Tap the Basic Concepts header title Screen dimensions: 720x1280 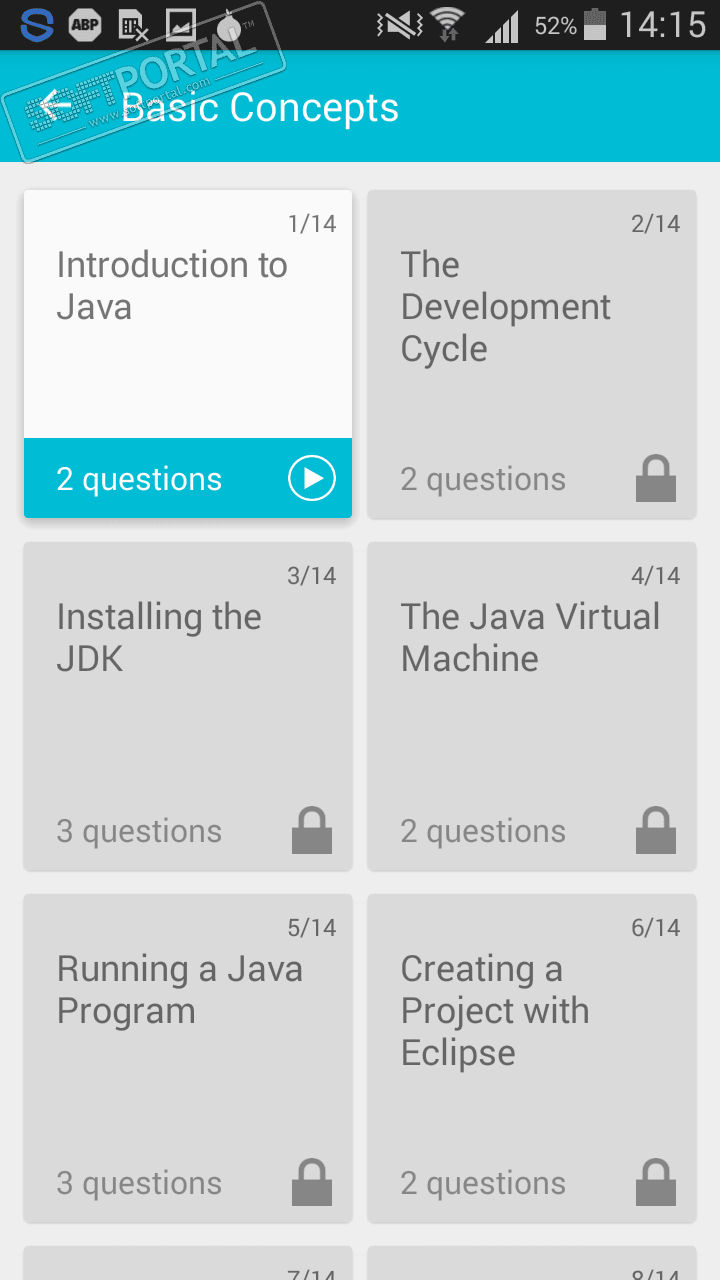coord(260,107)
